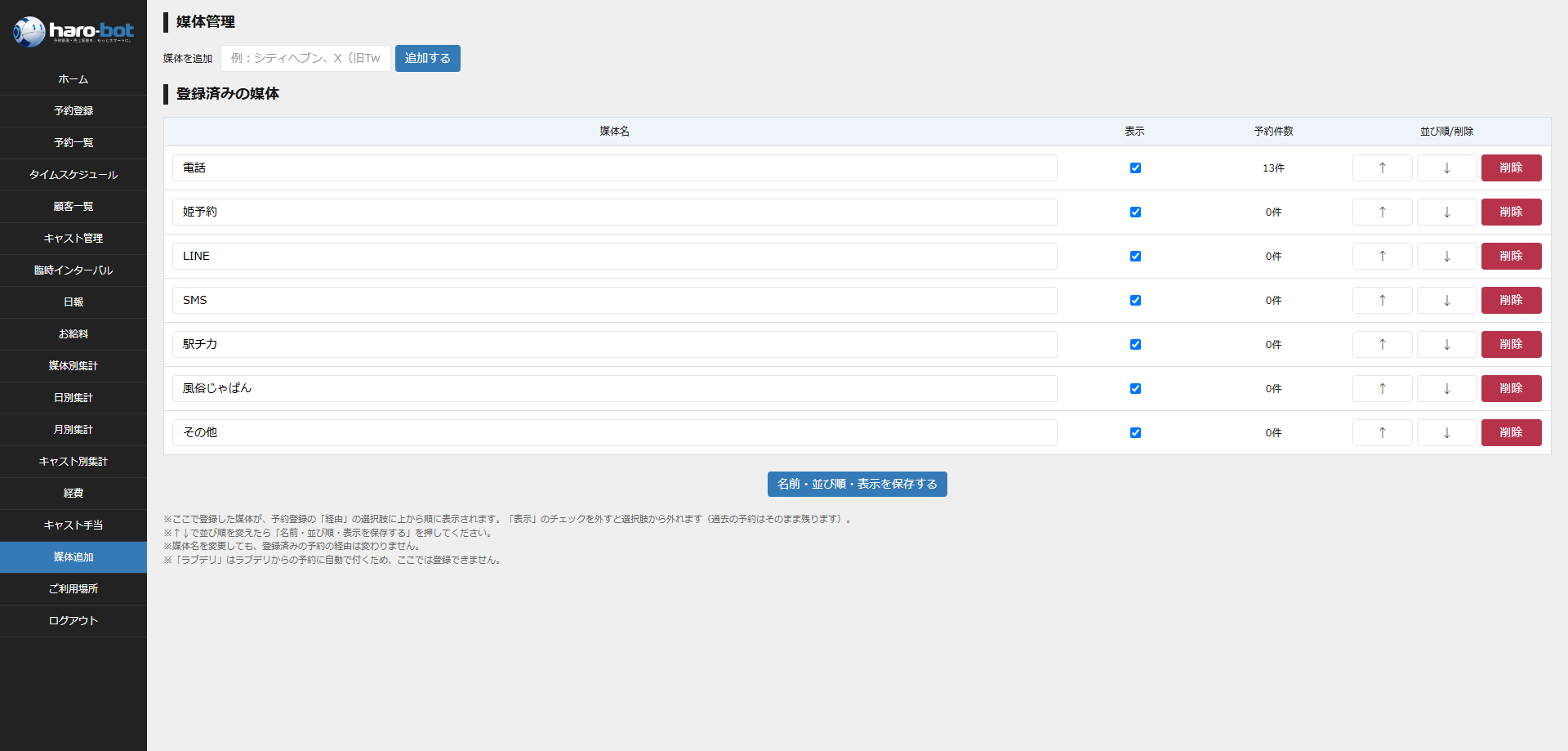Focus the 媒体を追加 text field
The width and height of the screenshot is (1568, 751).
(305, 58)
